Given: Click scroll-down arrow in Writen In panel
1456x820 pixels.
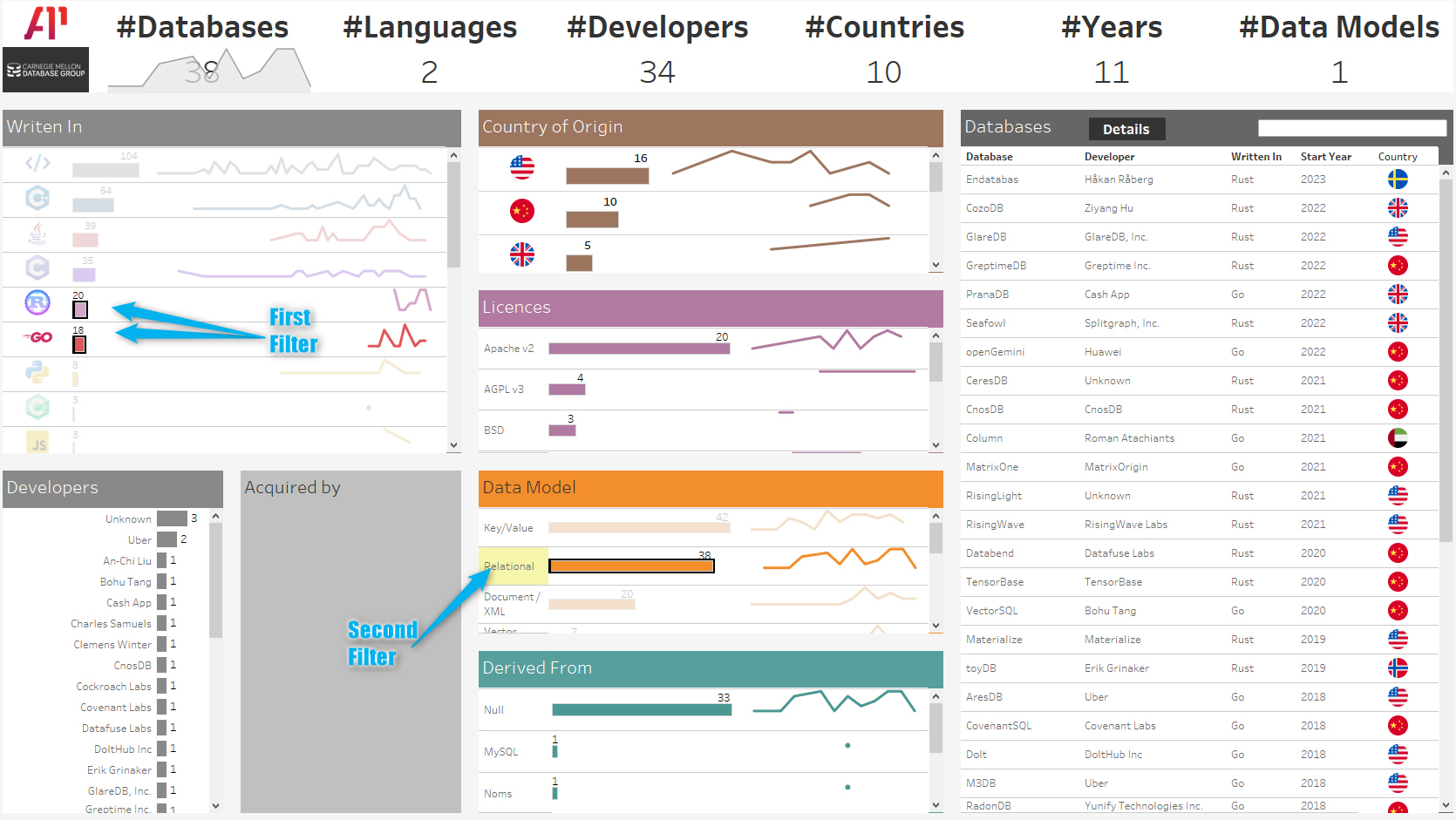Looking at the screenshot, I should (x=453, y=445).
